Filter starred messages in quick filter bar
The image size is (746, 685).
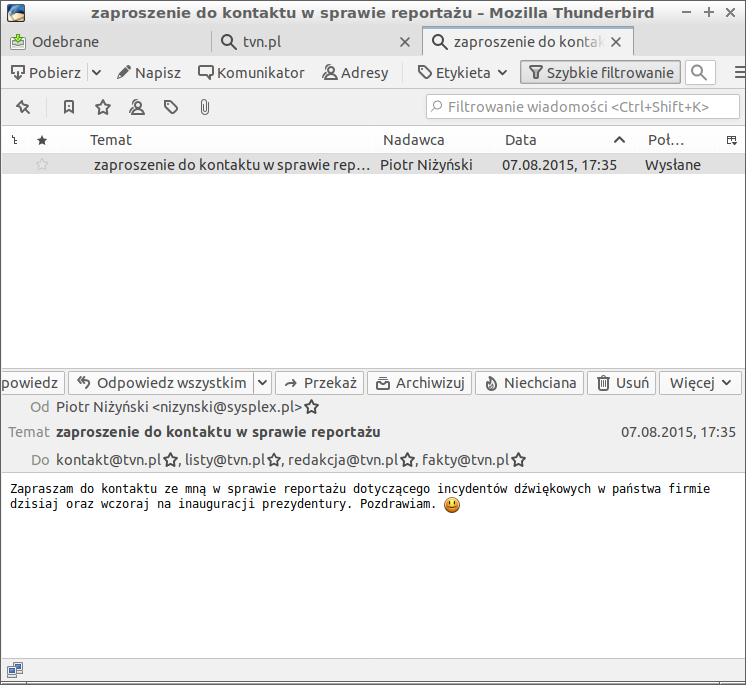[x=103, y=108]
